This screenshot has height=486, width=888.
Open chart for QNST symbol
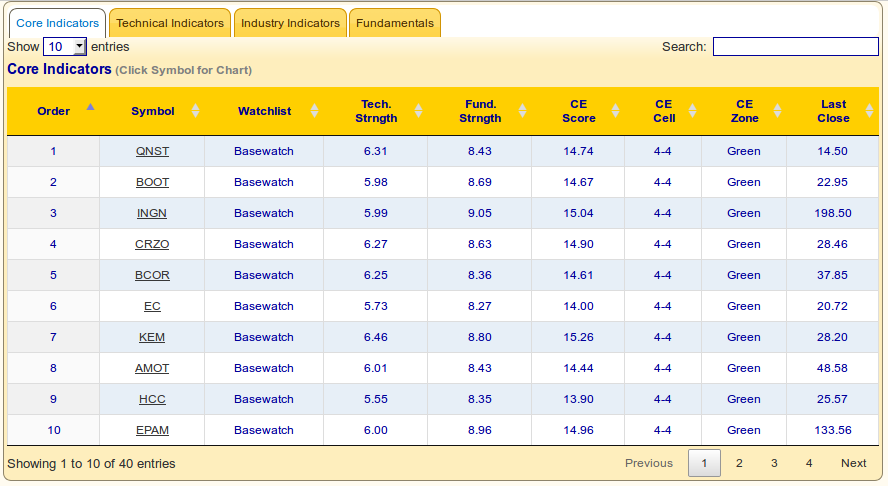click(152, 151)
